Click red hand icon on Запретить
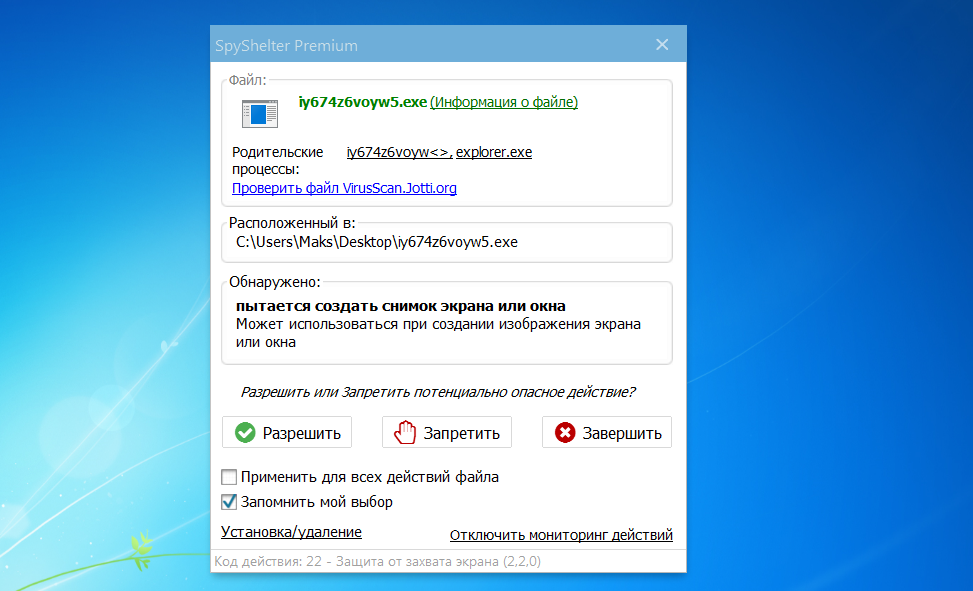 pyautogui.click(x=405, y=433)
